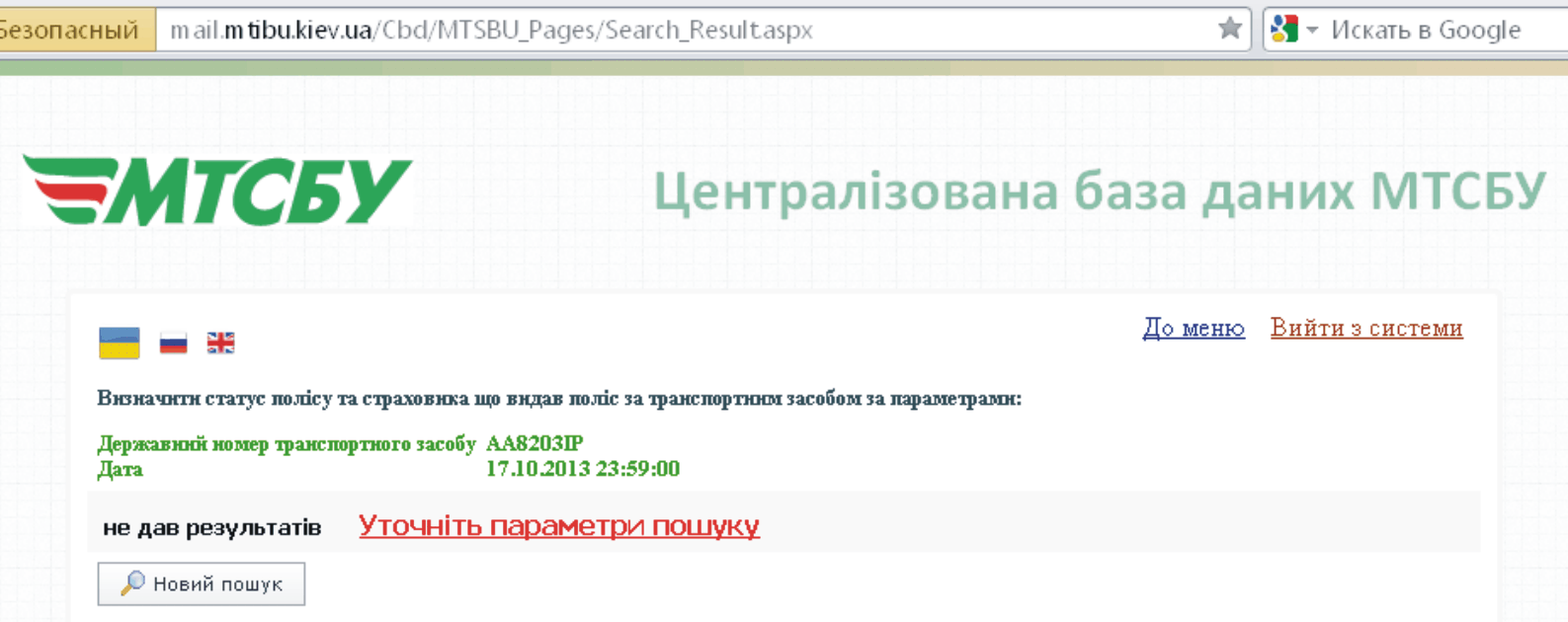Open the Google search engine dropdown
The width and height of the screenshot is (1568, 622).
click(x=1312, y=30)
